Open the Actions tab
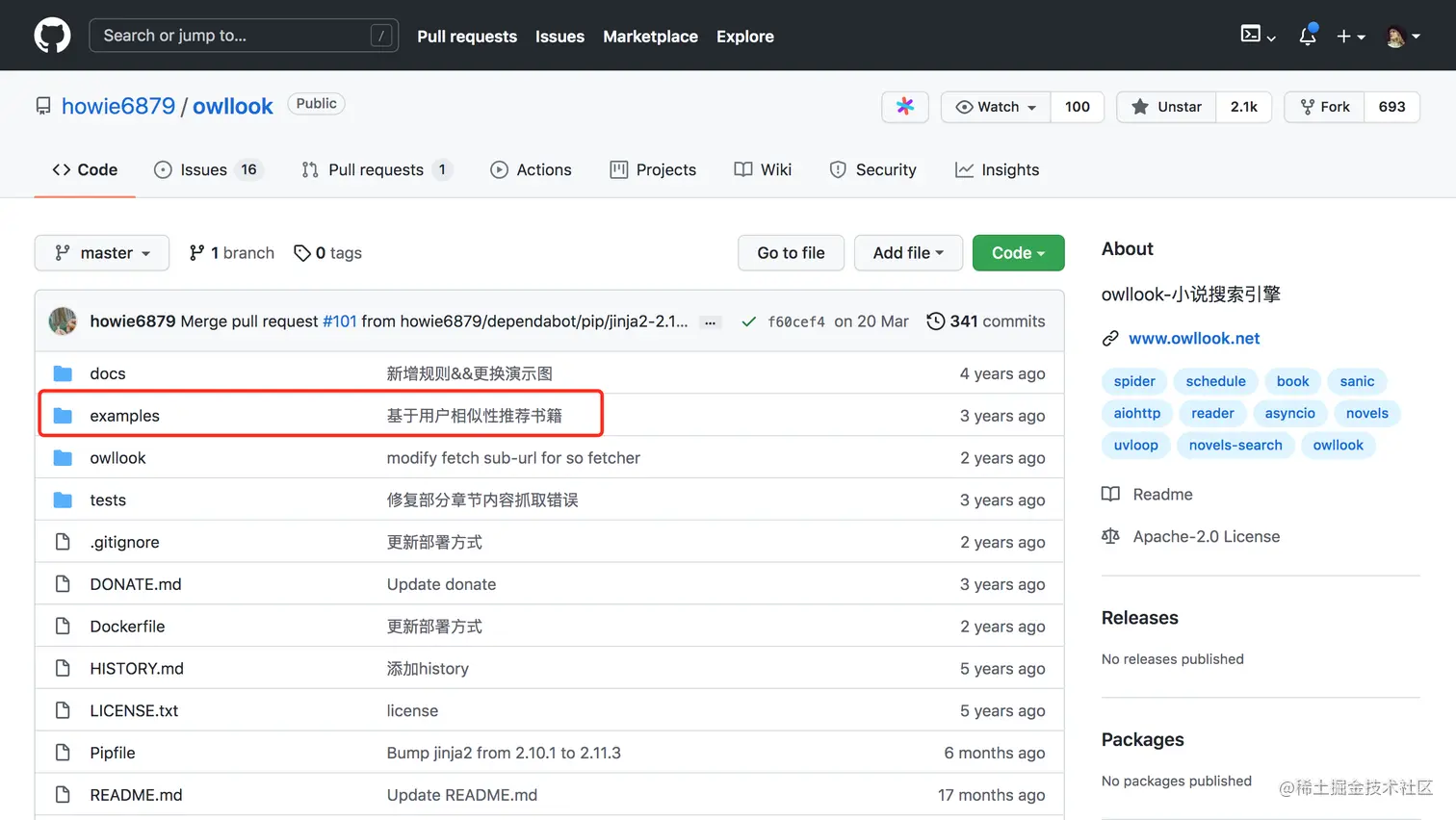Screen dimensions: 1456x820 click(531, 169)
